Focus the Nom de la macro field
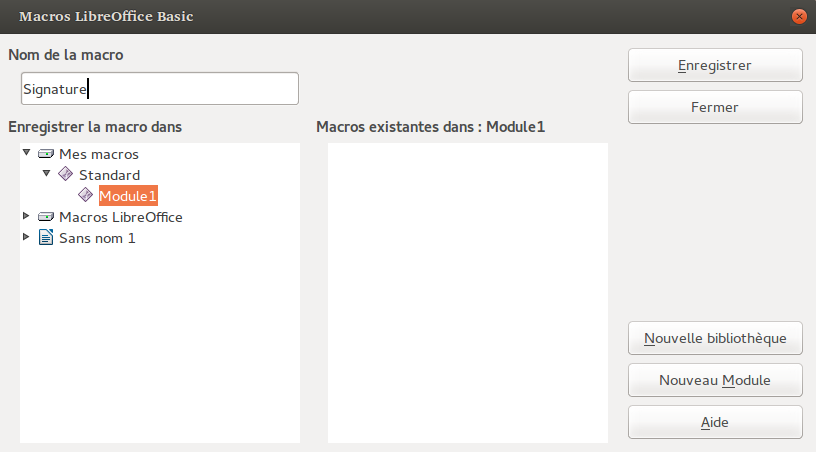The image size is (816, 452). 160,88
